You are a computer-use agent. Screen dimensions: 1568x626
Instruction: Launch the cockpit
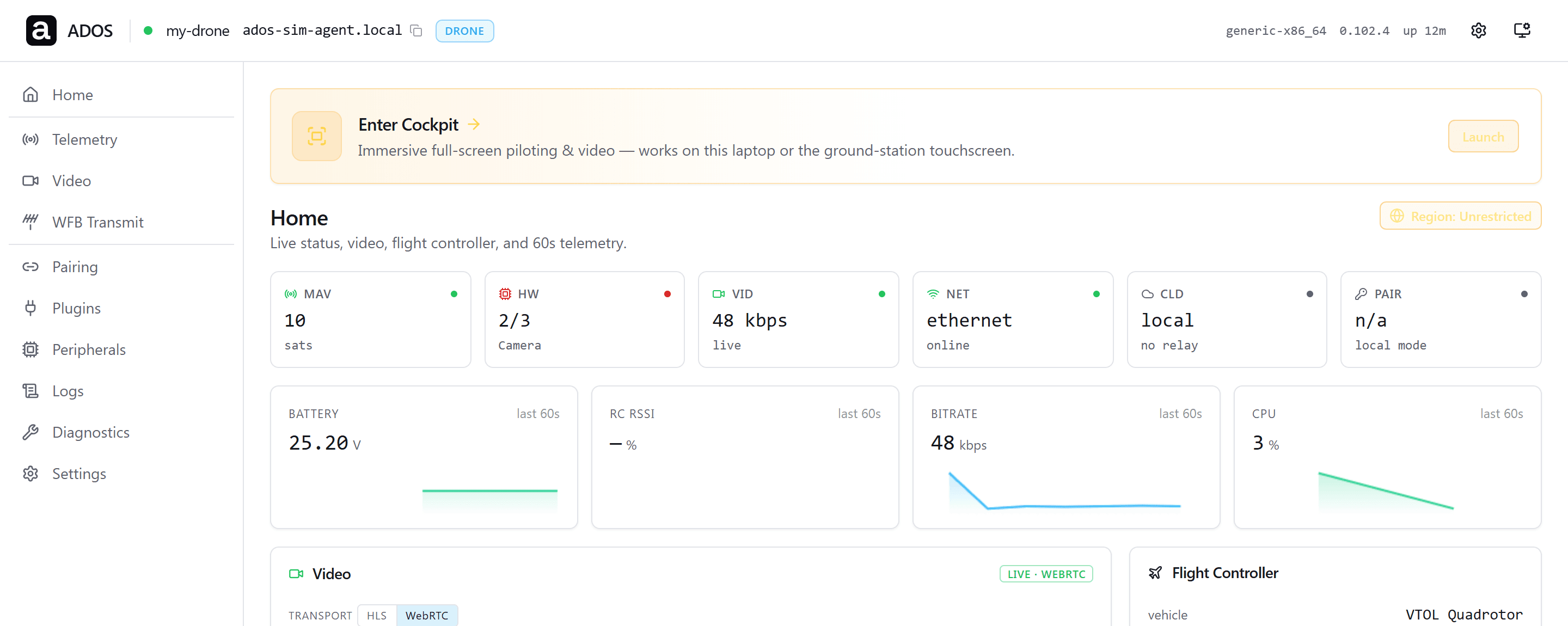[x=1483, y=136]
